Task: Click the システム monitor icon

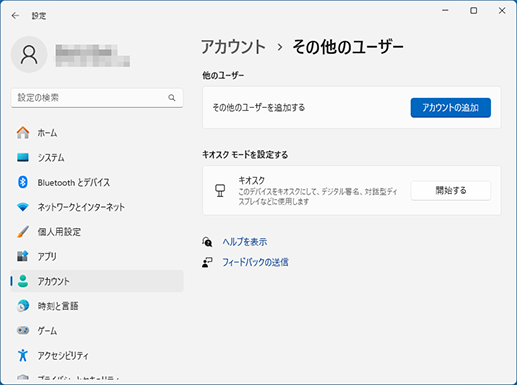Action: (23, 157)
